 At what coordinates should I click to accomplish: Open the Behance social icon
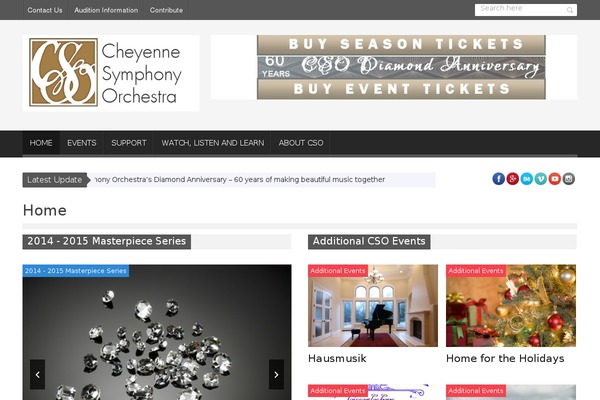tap(527, 179)
